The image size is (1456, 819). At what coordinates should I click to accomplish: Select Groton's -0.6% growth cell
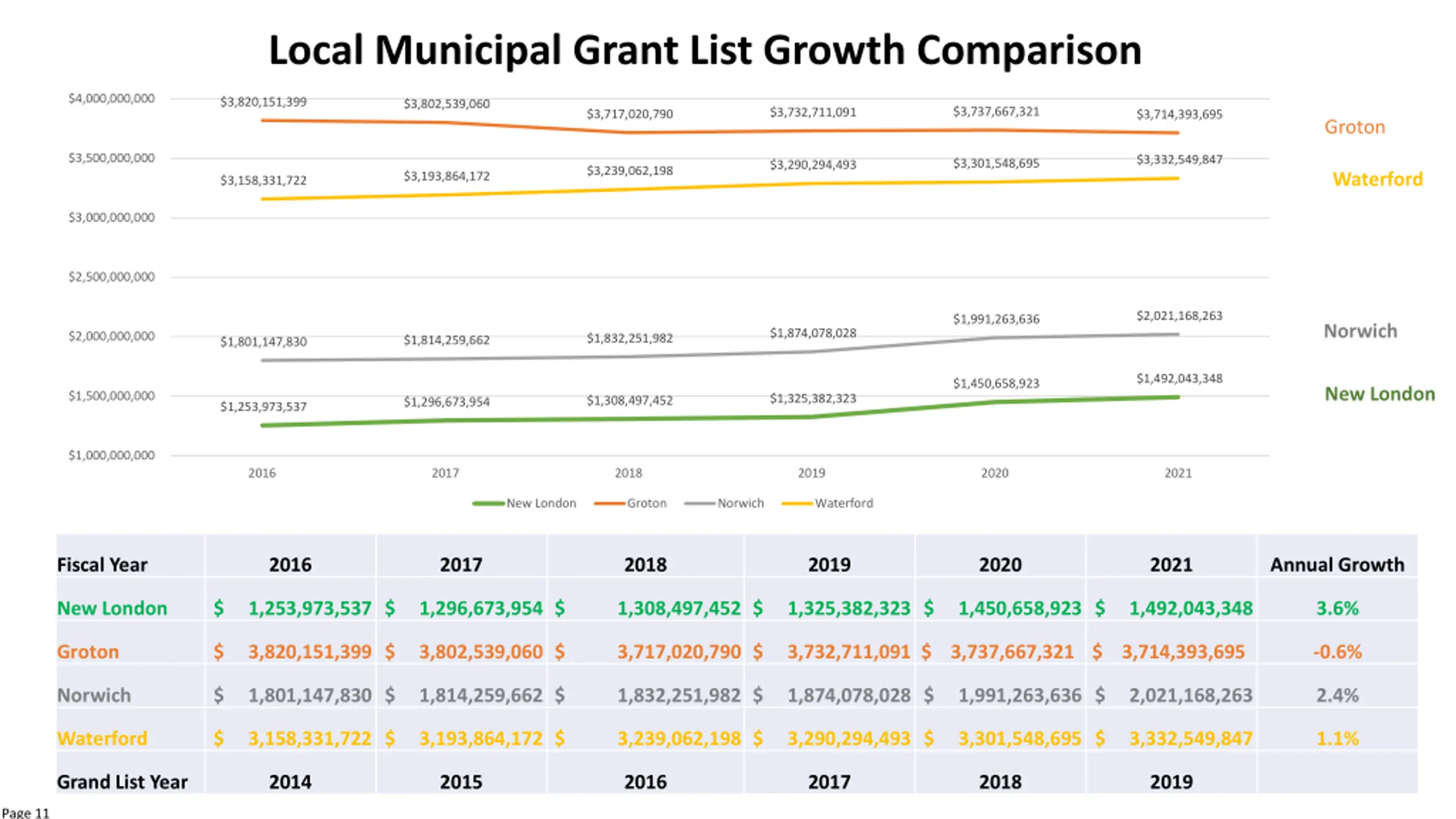pyautogui.click(x=1337, y=651)
